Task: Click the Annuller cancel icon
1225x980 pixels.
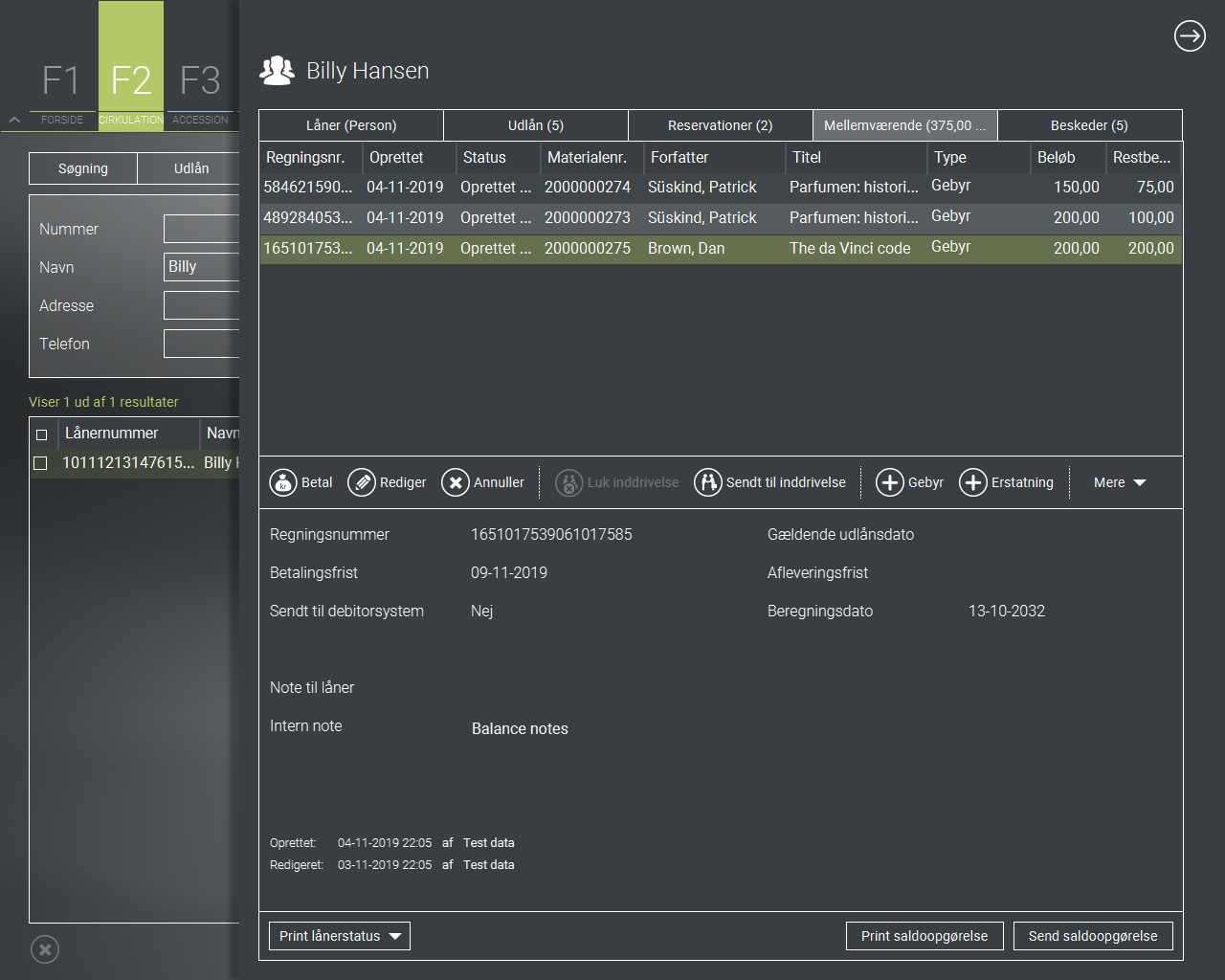Action: click(456, 482)
